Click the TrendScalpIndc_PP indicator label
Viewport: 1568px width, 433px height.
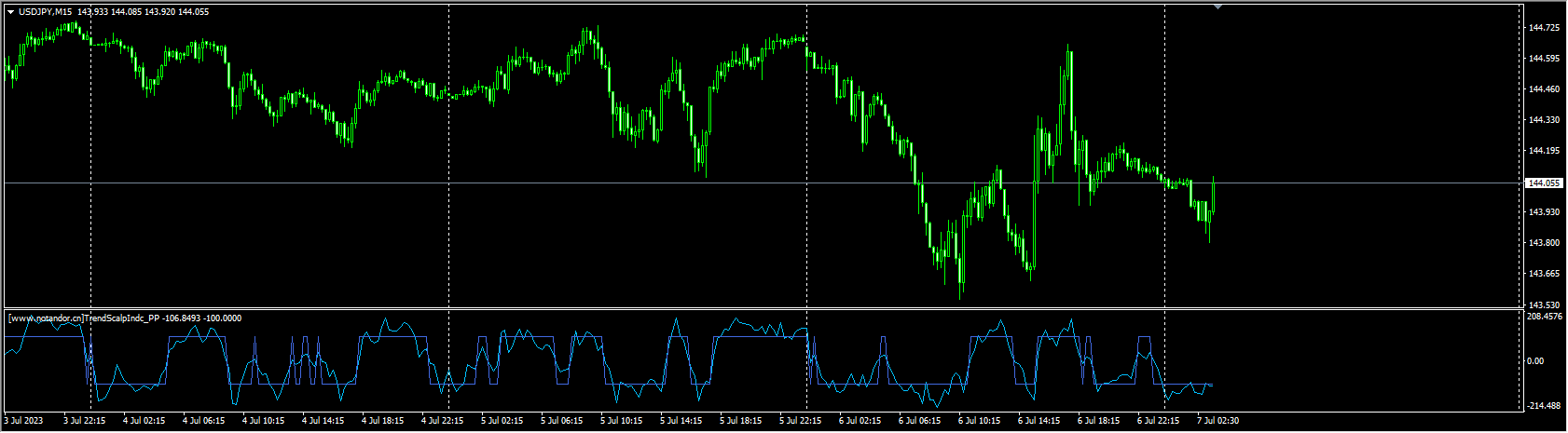[x=123, y=318]
